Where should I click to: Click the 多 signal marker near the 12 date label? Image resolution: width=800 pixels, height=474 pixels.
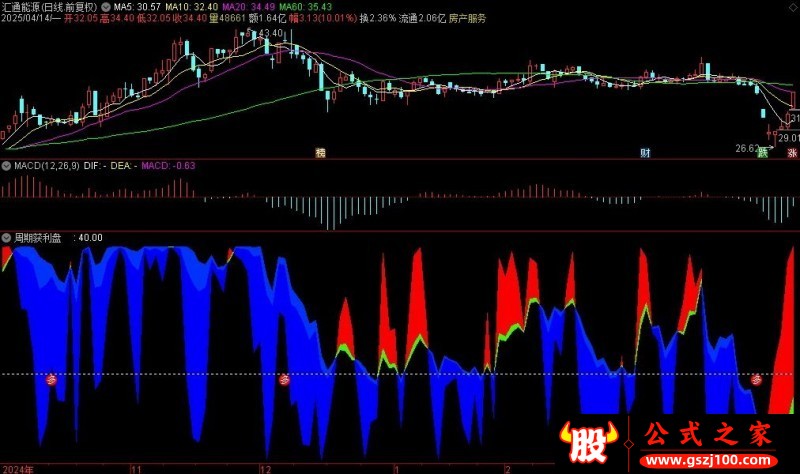tap(284, 379)
